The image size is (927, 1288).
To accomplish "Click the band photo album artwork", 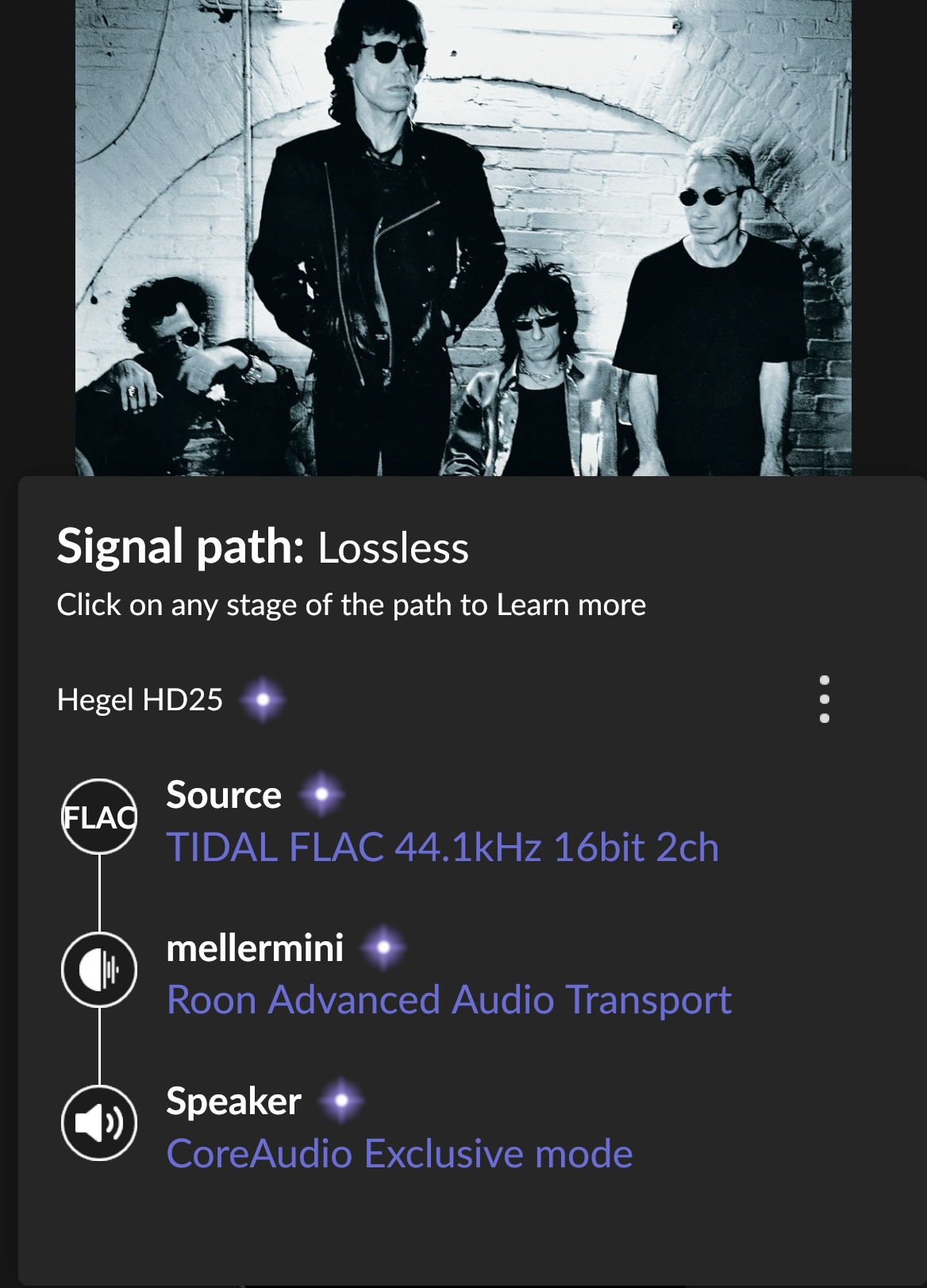I will tap(463, 237).
